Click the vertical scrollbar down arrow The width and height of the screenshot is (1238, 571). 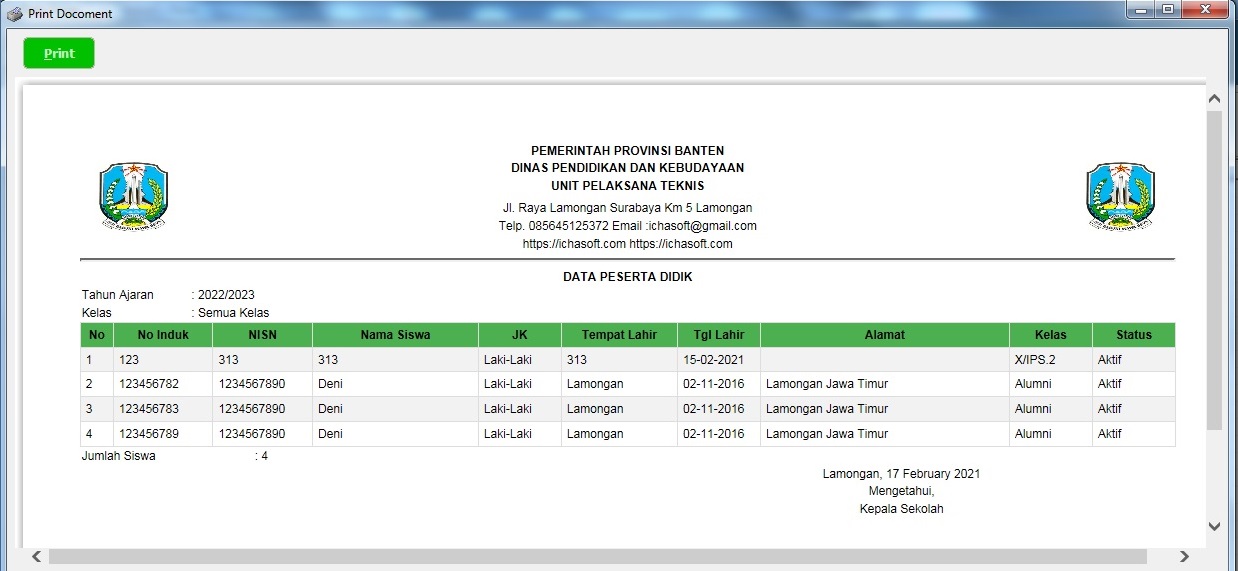point(1215,526)
